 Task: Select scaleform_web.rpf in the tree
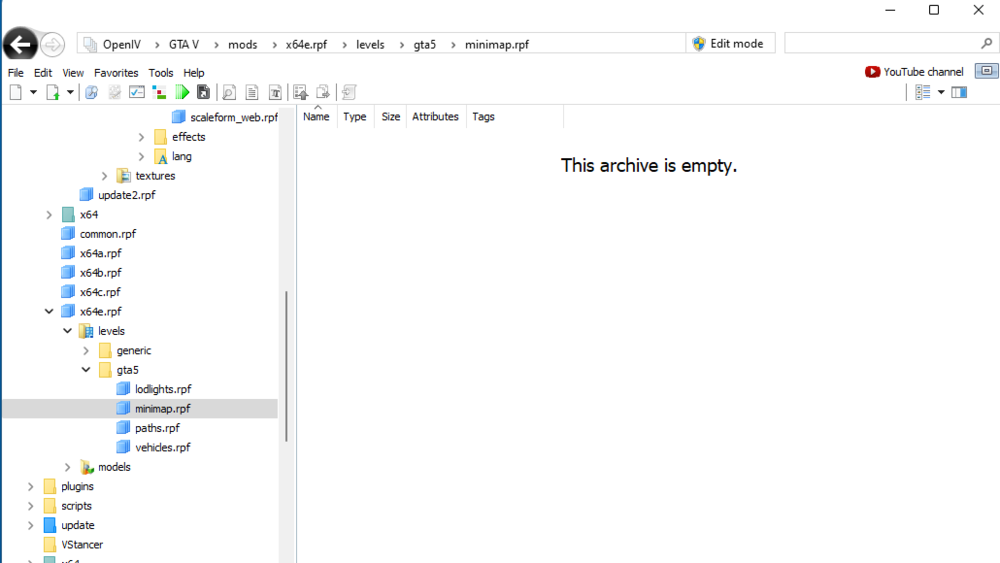click(233, 117)
